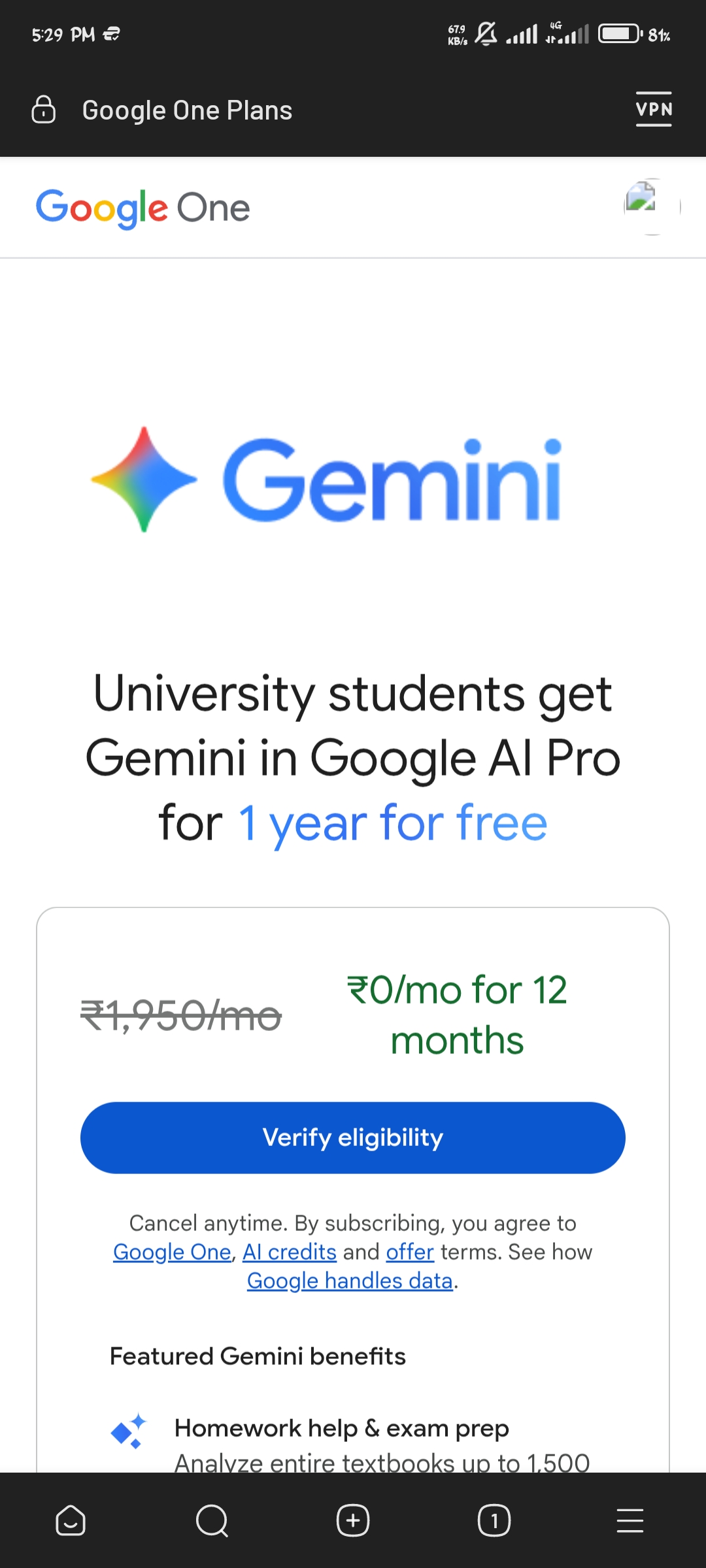Tap the Google One Plans page title
Screen dimensions: 706x1568
pos(187,110)
